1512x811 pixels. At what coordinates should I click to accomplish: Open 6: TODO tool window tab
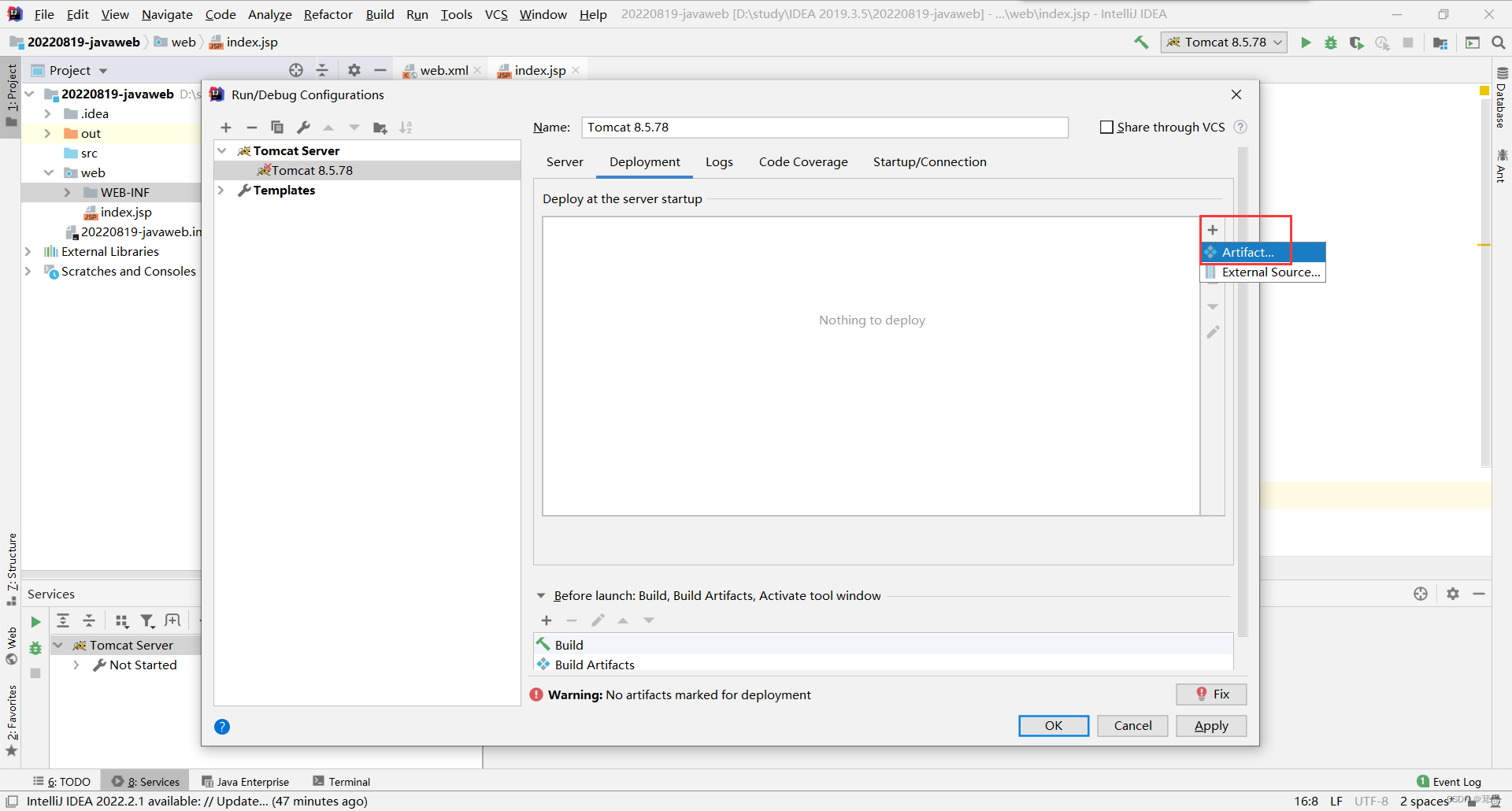pyautogui.click(x=61, y=782)
